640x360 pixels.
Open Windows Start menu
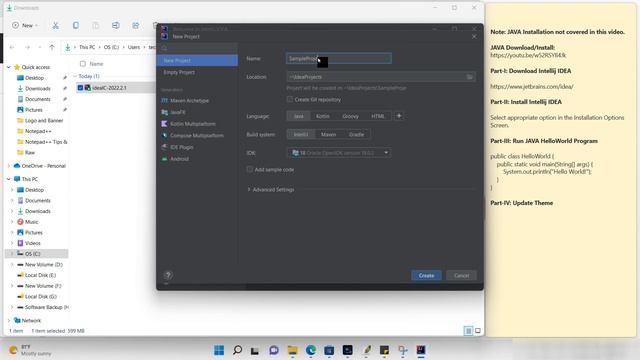pyautogui.click(x=219, y=350)
